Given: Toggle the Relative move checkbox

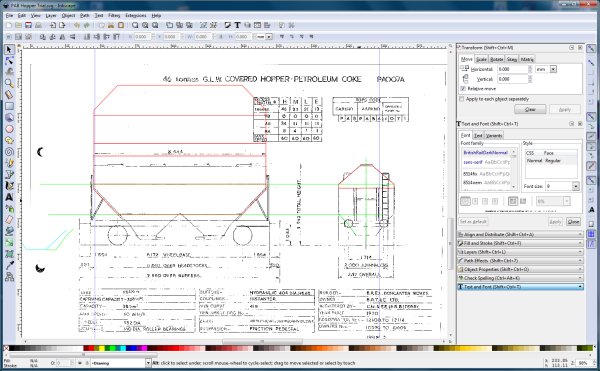Looking at the screenshot, I should click(463, 88).
